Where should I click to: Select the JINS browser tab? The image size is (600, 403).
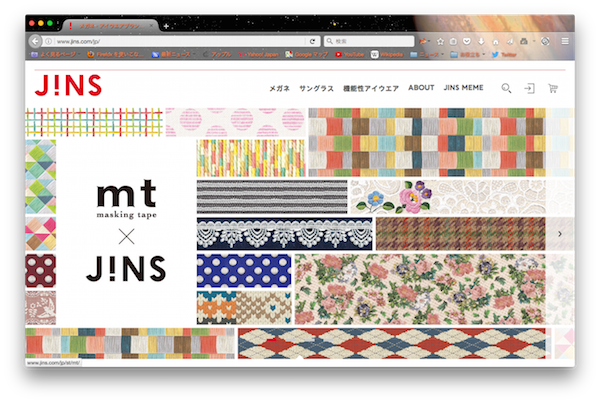pos(110,26)
